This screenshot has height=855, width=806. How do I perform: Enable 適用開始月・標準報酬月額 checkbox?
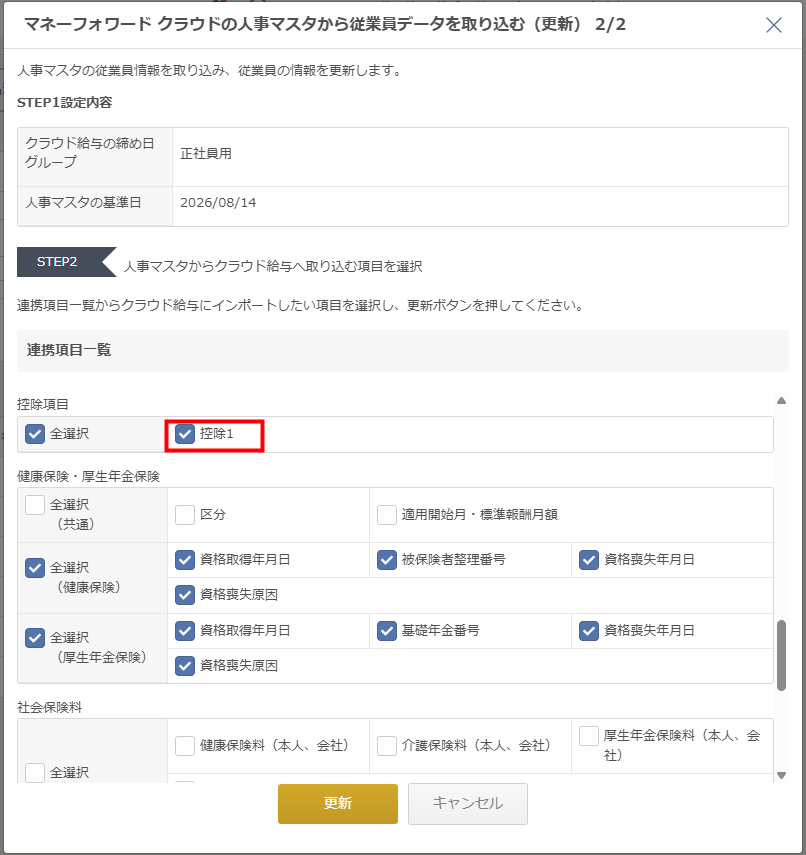click(387, 515)
